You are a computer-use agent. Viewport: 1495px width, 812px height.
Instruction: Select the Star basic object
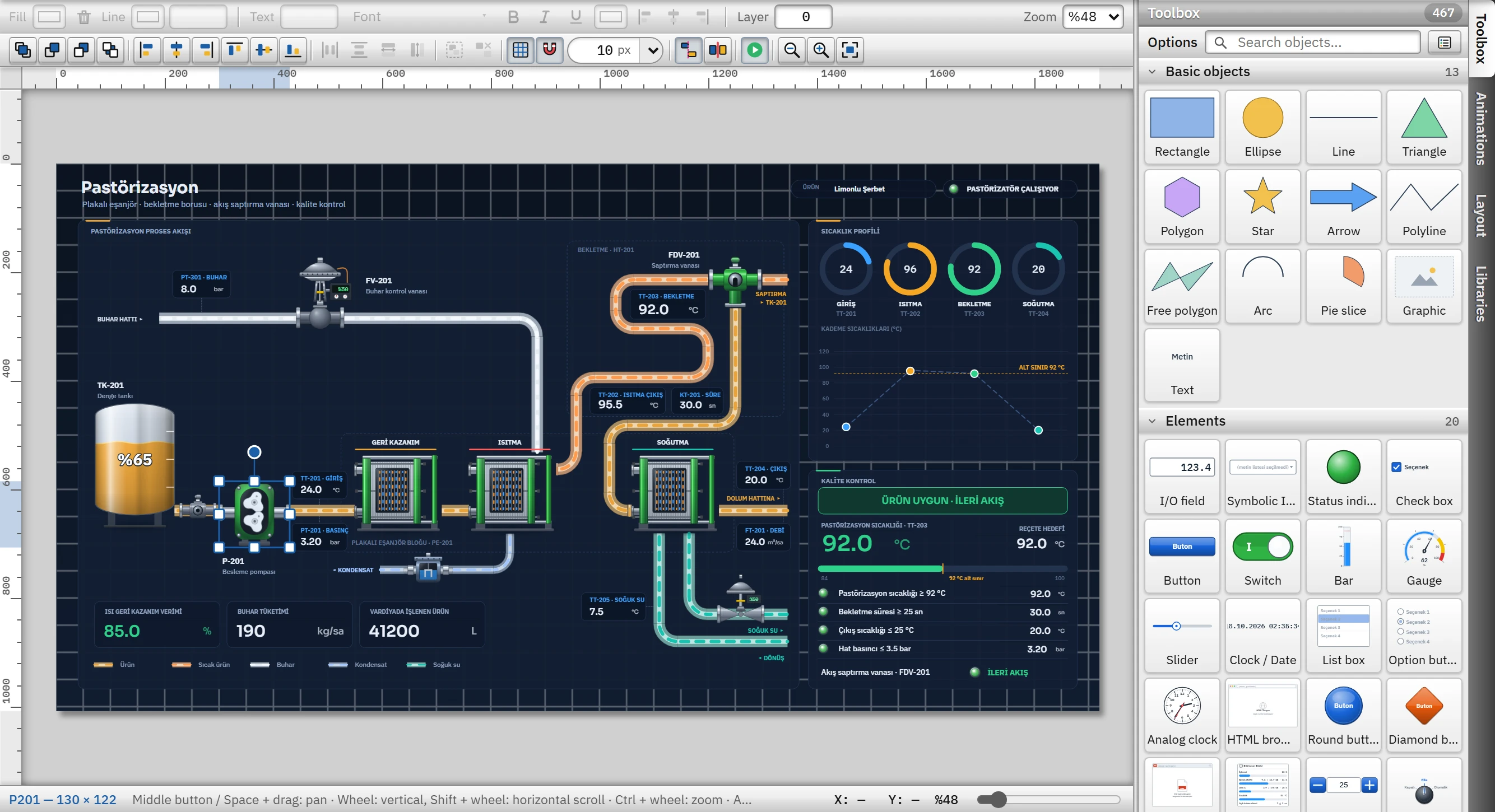click(1262, 206)
